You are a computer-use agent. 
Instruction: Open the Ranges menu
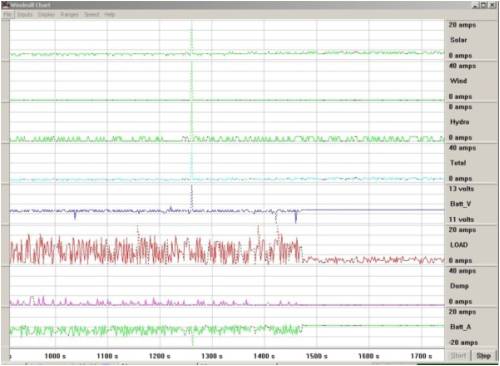tap(69, 15)
